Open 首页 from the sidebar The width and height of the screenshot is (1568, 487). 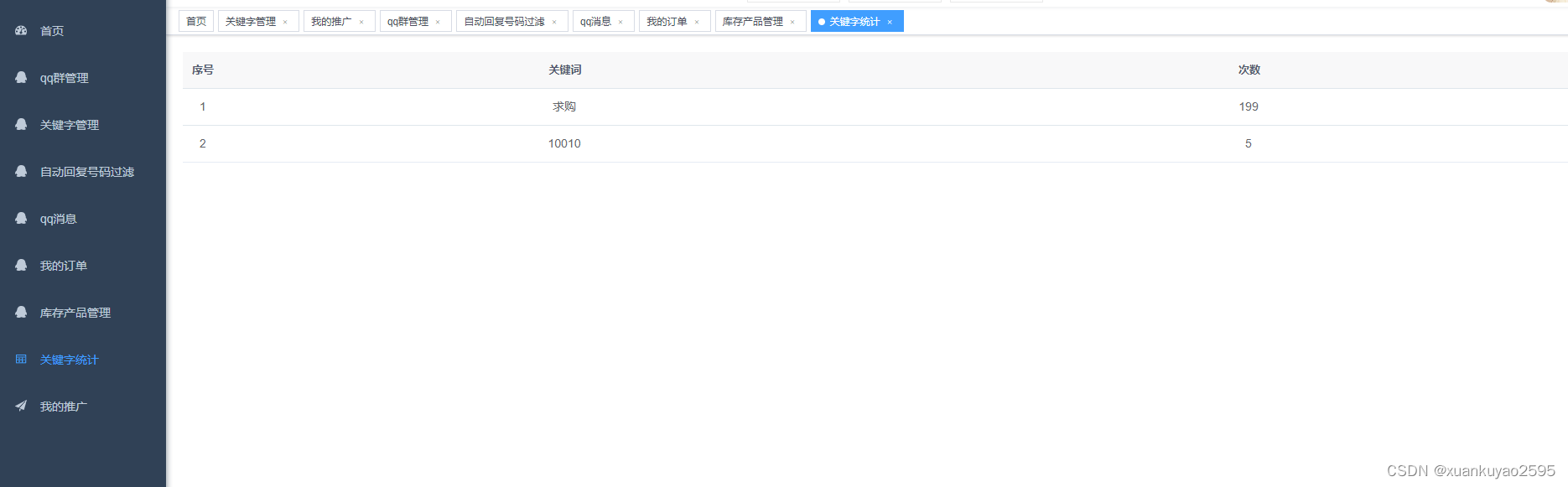tap(83, 30)
